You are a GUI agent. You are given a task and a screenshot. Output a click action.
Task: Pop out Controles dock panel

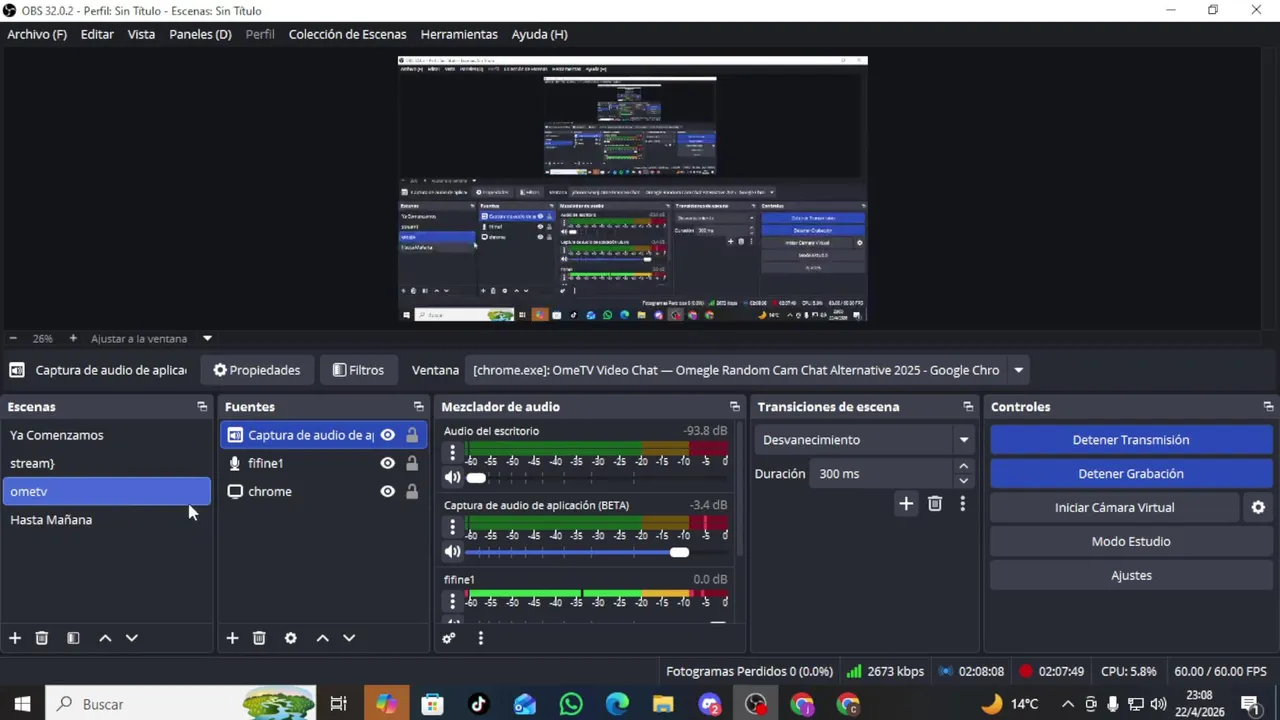(1268, 407)
